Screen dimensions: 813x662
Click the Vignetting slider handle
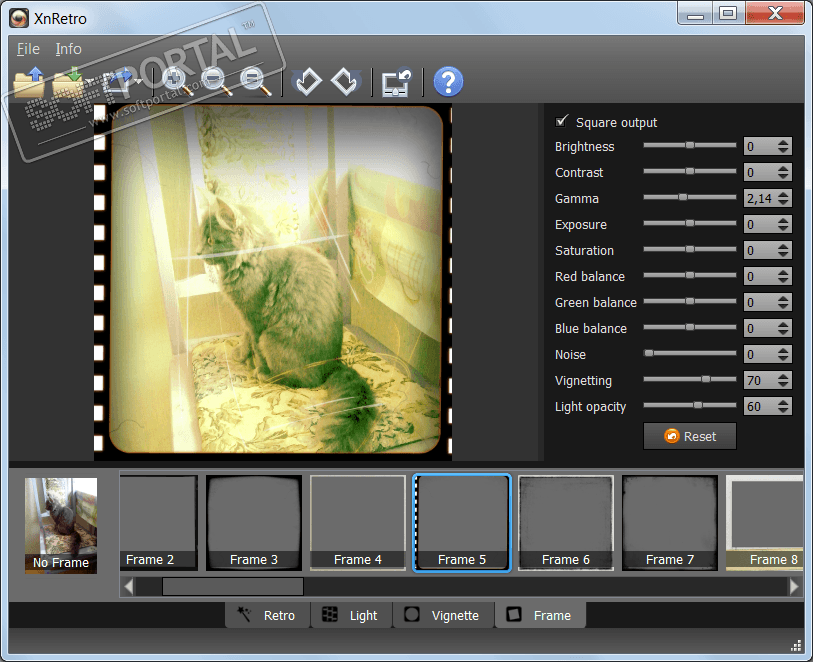pos(706,379)
